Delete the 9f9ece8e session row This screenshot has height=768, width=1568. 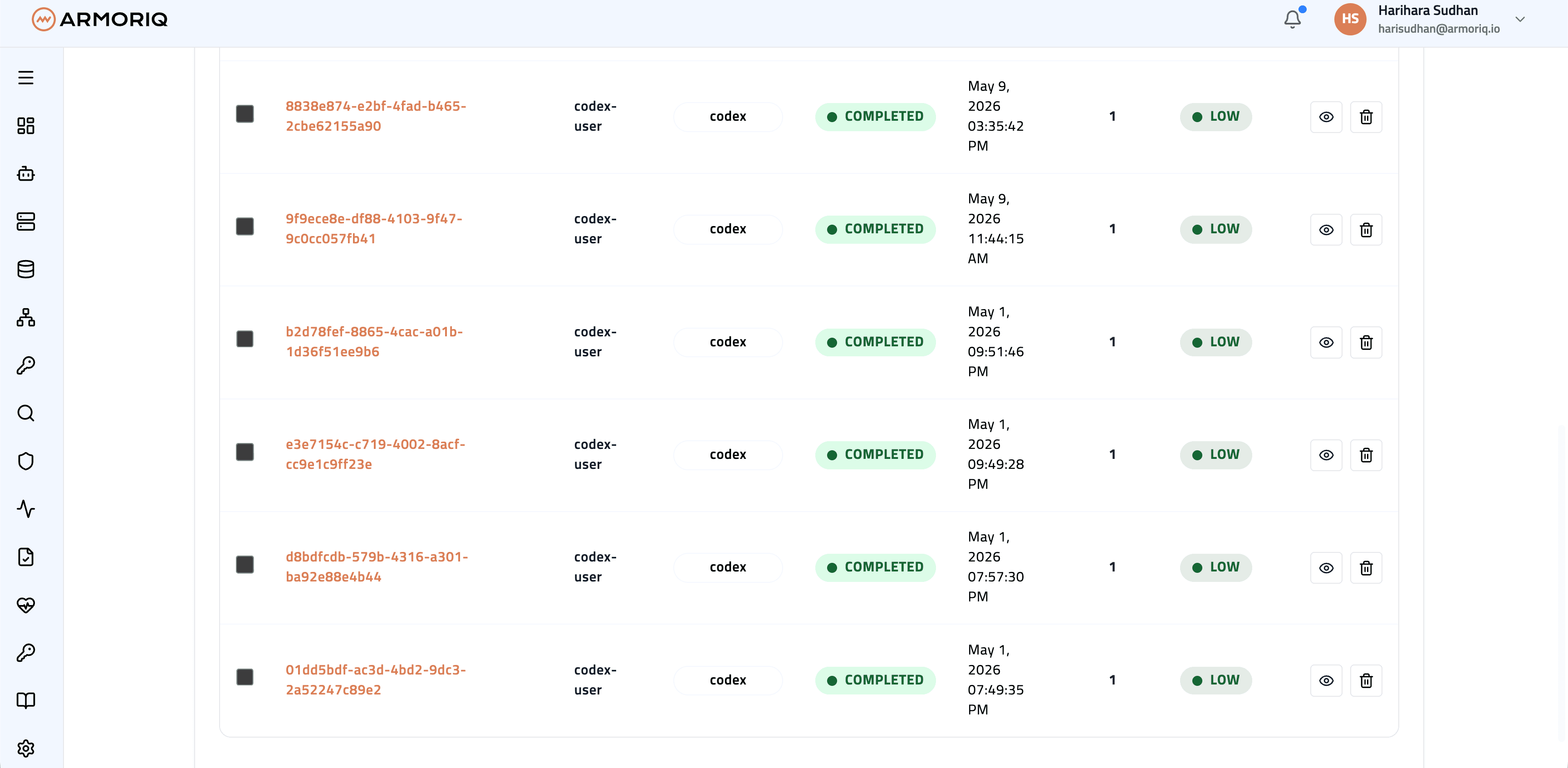point(1366,230)
